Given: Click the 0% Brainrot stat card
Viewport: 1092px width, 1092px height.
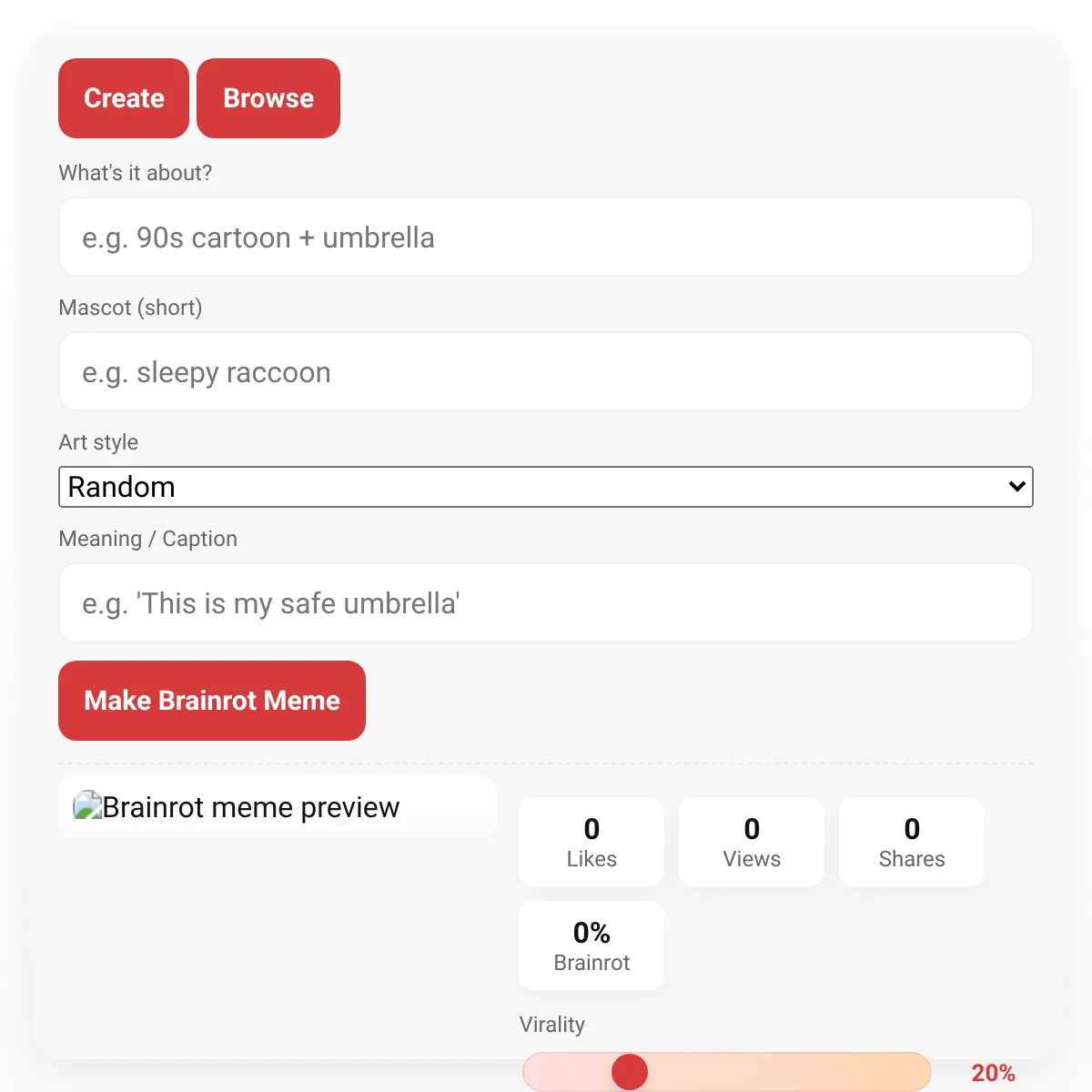Looking at the screenshot, I should click(591, 945).
